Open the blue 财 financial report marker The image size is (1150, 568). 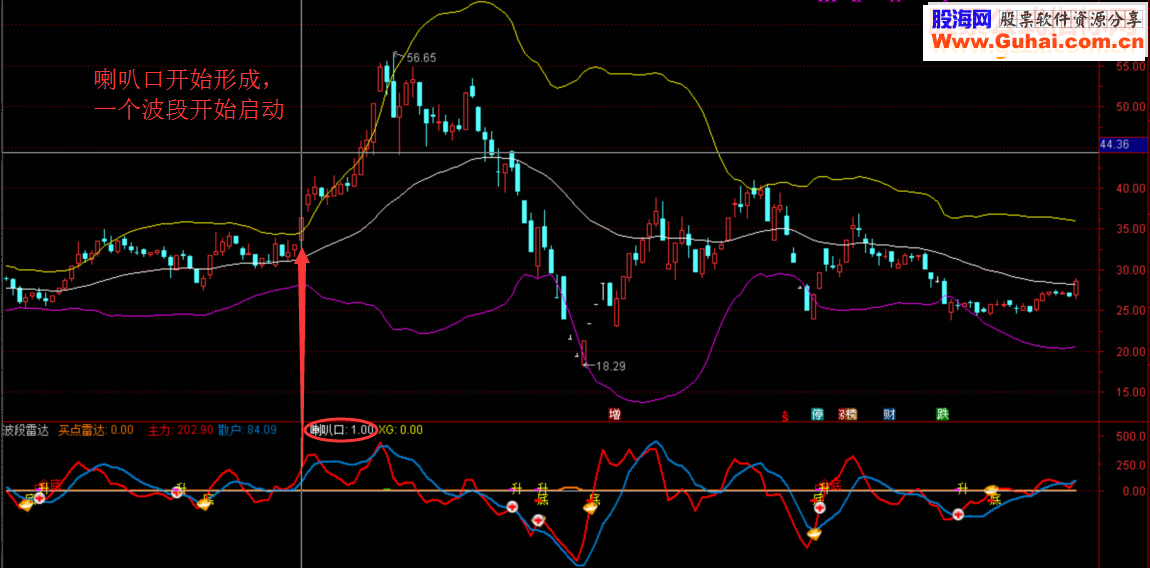(x=889, y=415)
